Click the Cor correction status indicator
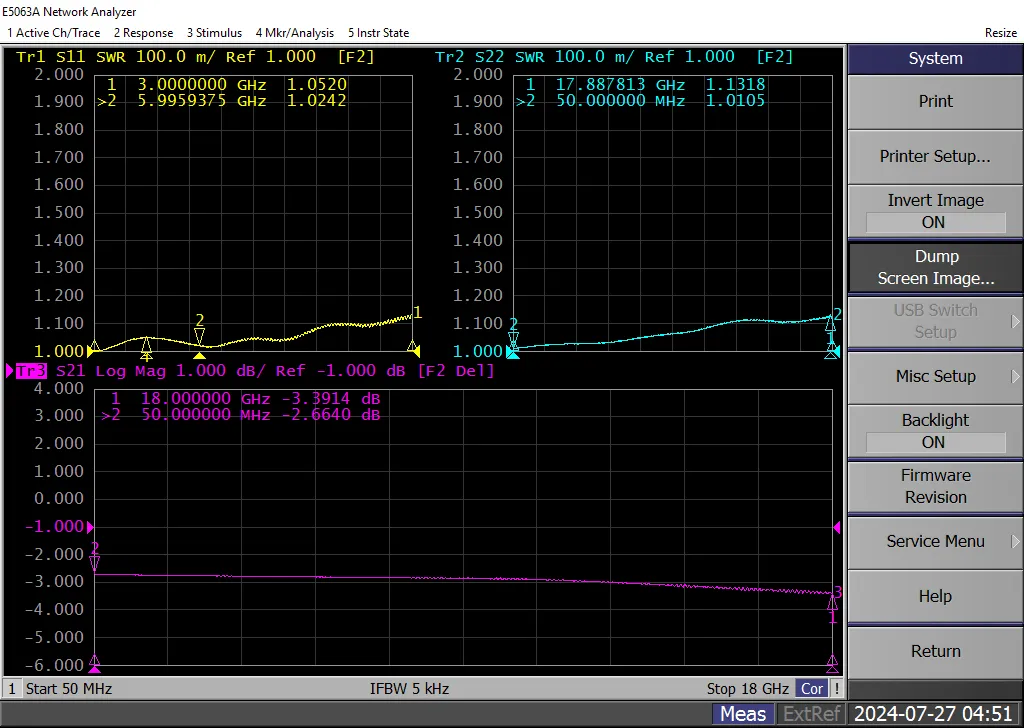The image size is (1024, 728). (811, 689)
